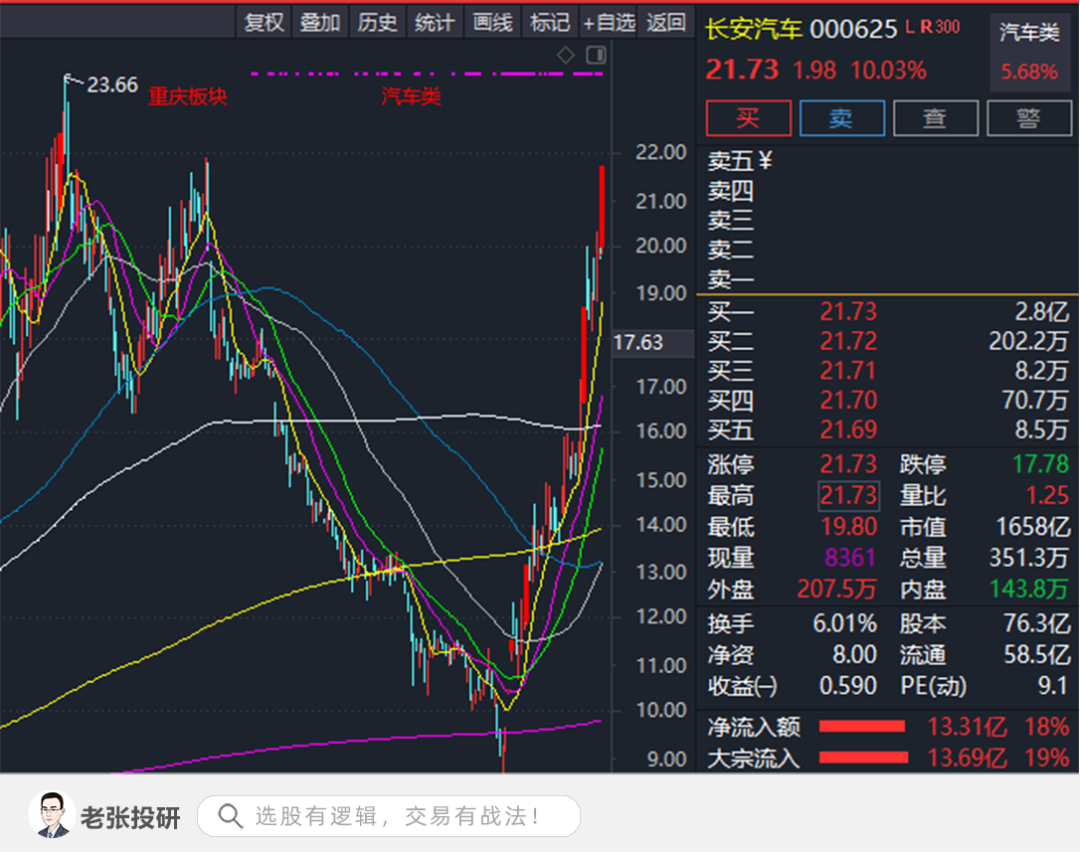1080x852 pixels.
Task: Click the blue 卖 sell button
Action: [842, 118]
